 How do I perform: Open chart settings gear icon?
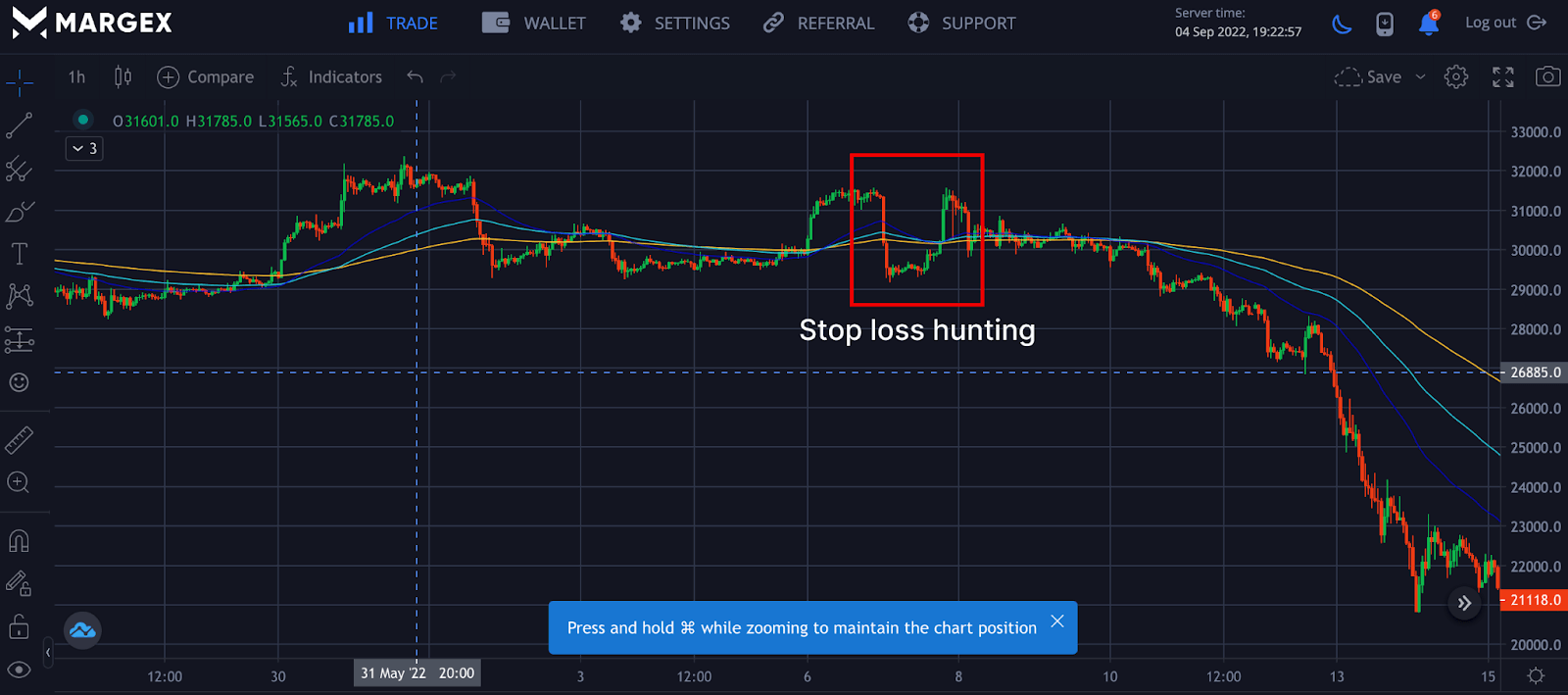coord(1456,76)
